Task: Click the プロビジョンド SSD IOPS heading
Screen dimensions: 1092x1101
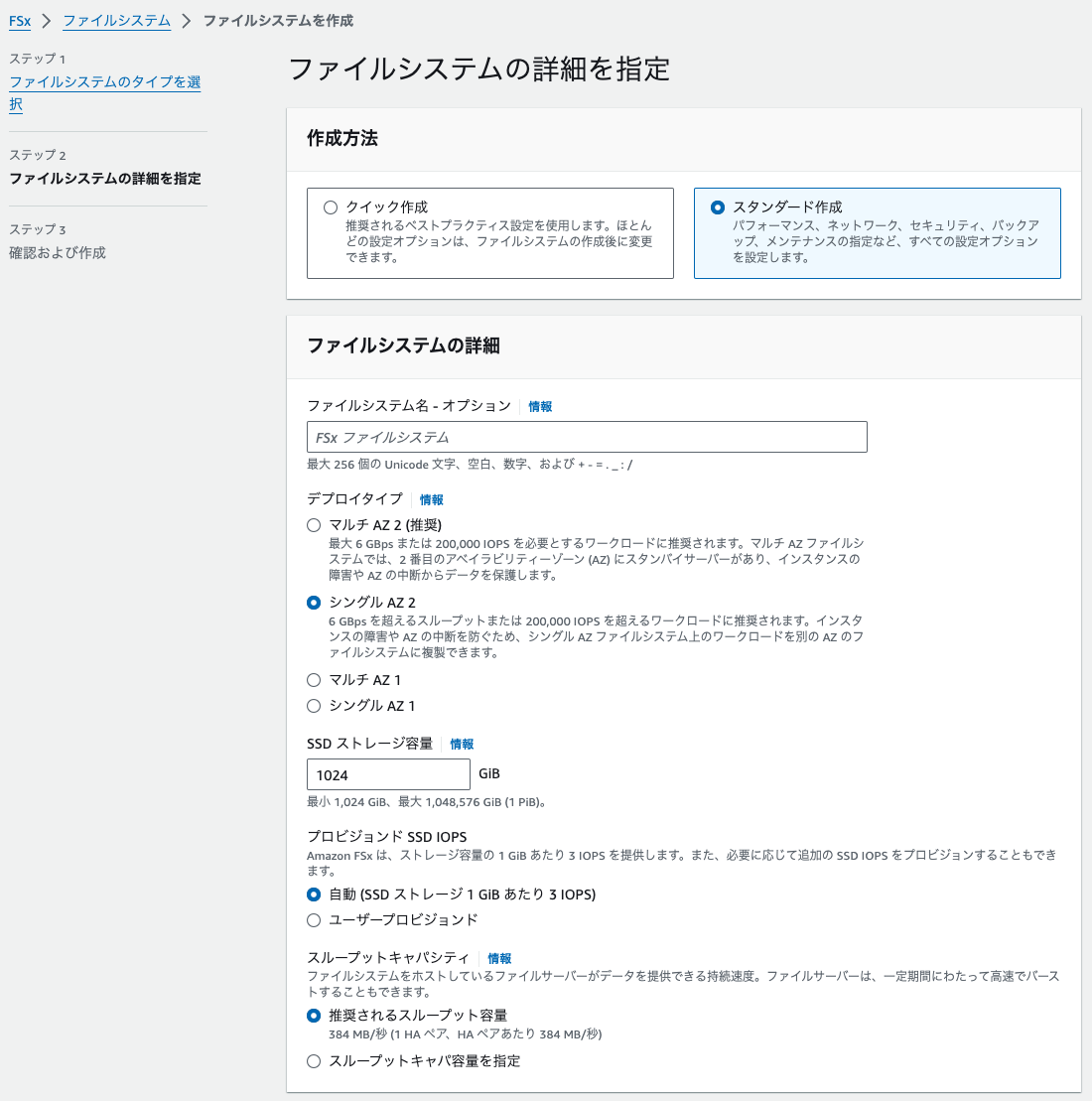Action: click(x=386, y=837)
